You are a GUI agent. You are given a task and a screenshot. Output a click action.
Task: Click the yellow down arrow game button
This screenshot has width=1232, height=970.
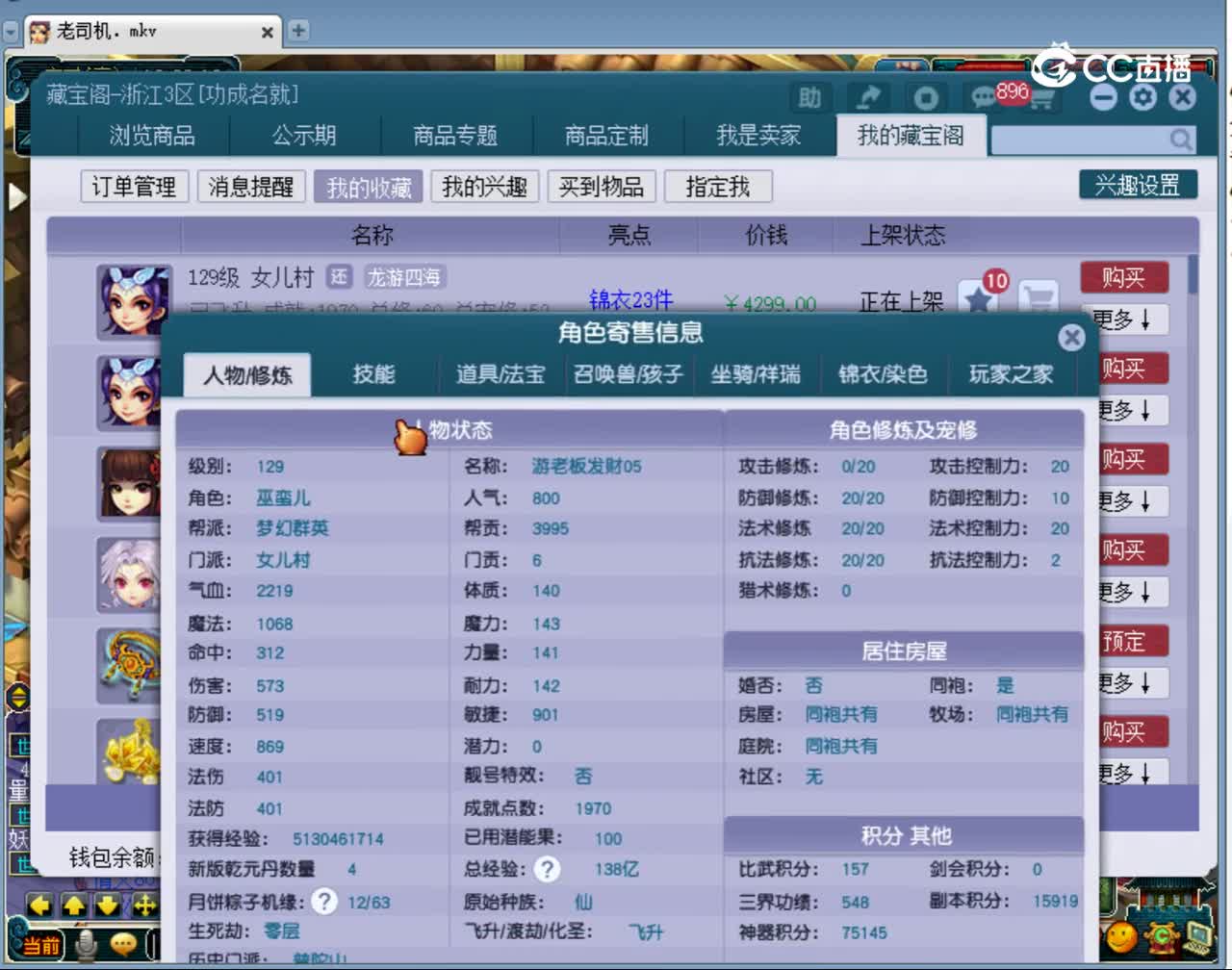[x=109, y=906]
